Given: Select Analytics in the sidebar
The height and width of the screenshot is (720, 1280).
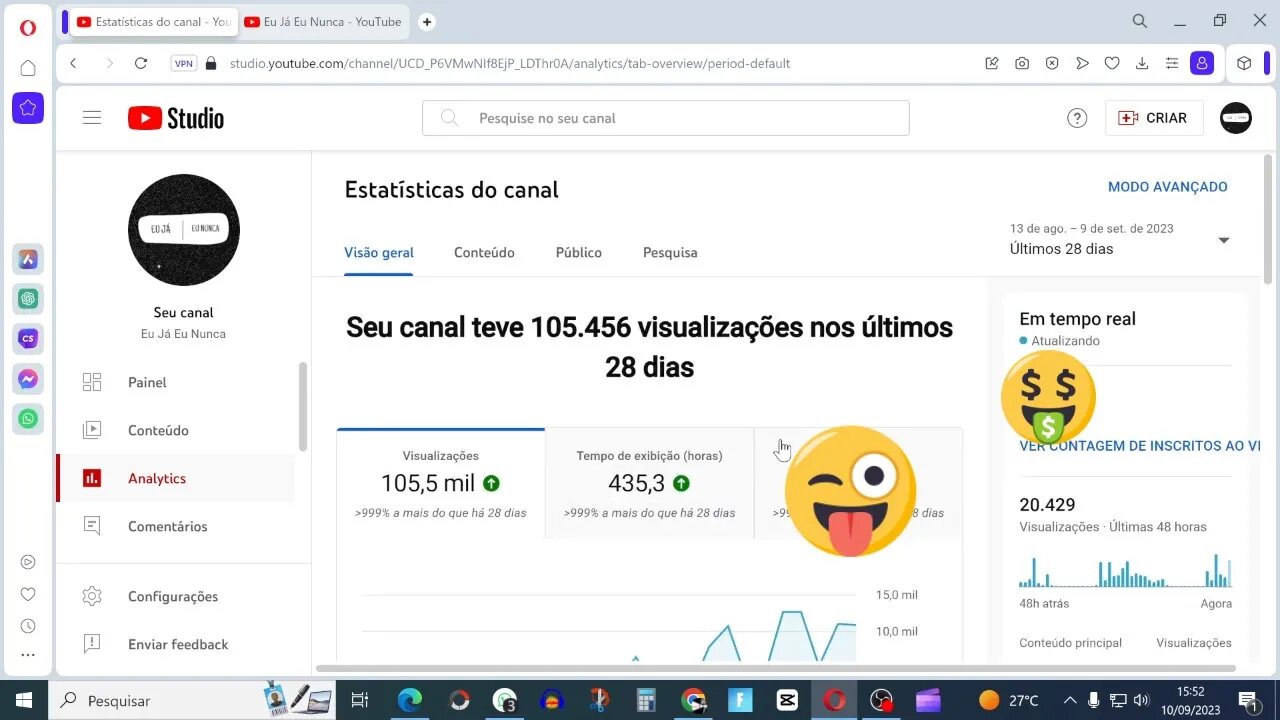Looking at the screenshot, I should (x=175, y=478).
